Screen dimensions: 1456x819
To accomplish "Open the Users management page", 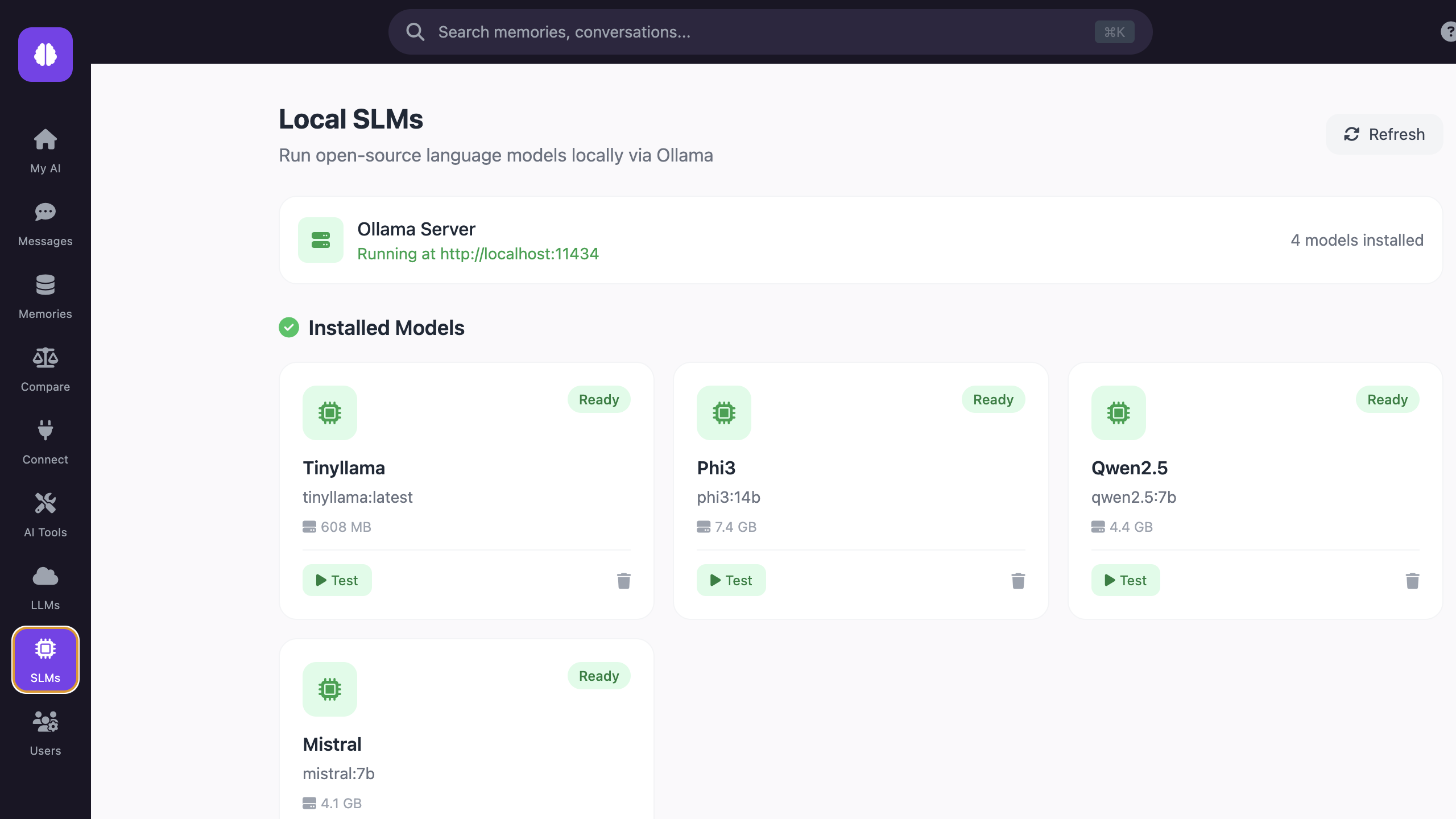I will [x=45, y=733].
